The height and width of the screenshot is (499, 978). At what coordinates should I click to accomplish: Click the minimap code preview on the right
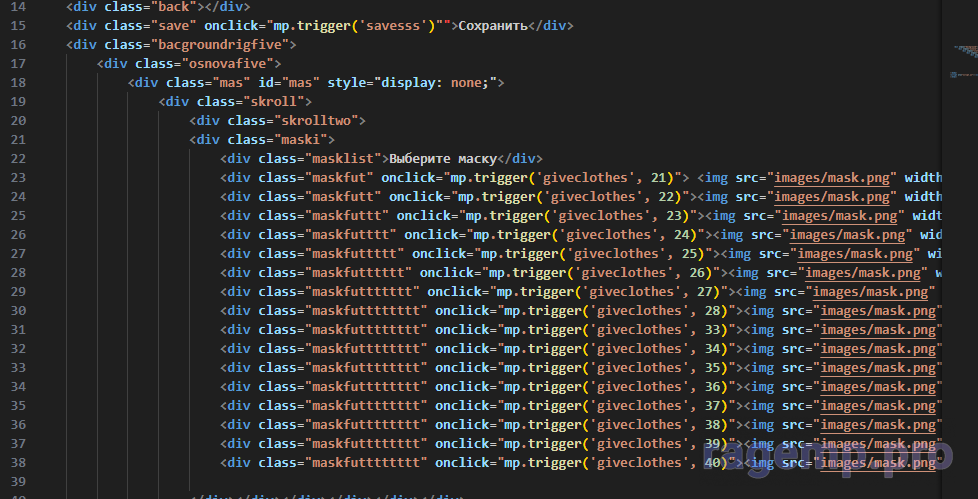pyautogui.click(x=960, y=60)
